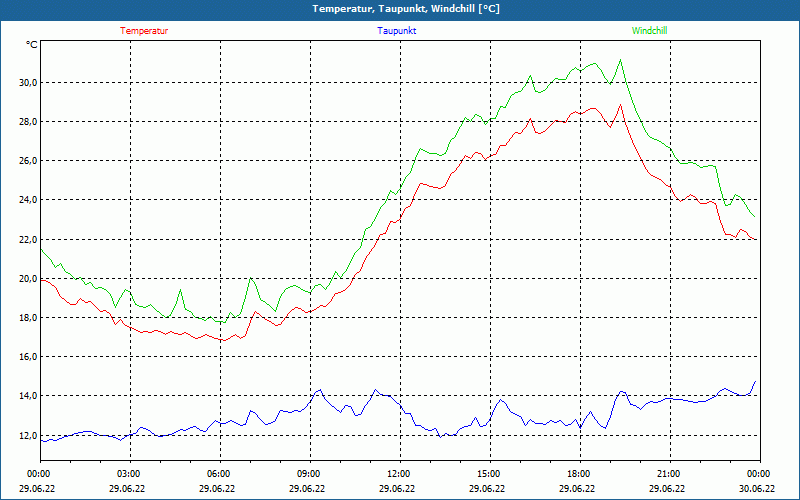Click the 24,0 y-axis value
This screenshot has width=800, height=500.
click(28, 199)
